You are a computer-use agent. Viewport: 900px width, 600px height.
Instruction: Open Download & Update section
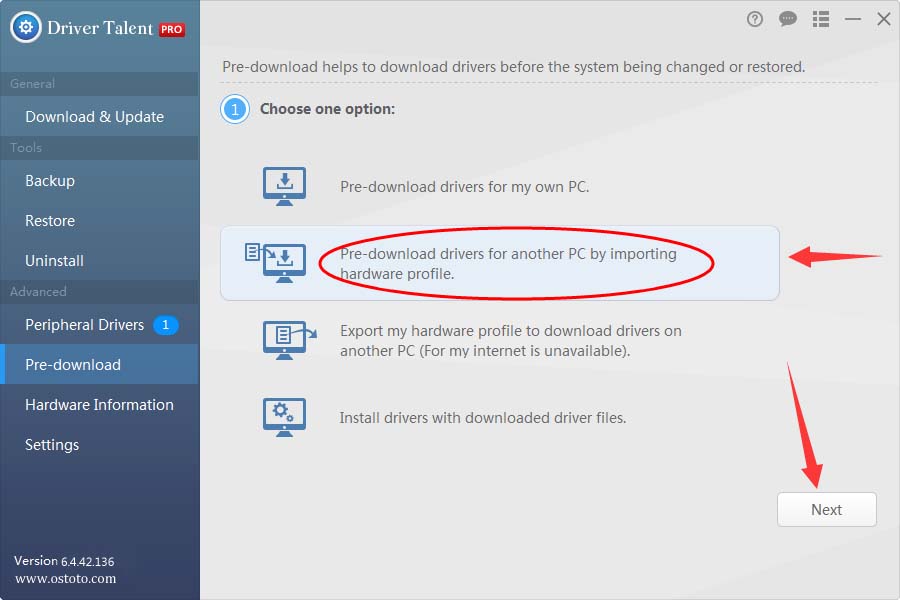99,117
